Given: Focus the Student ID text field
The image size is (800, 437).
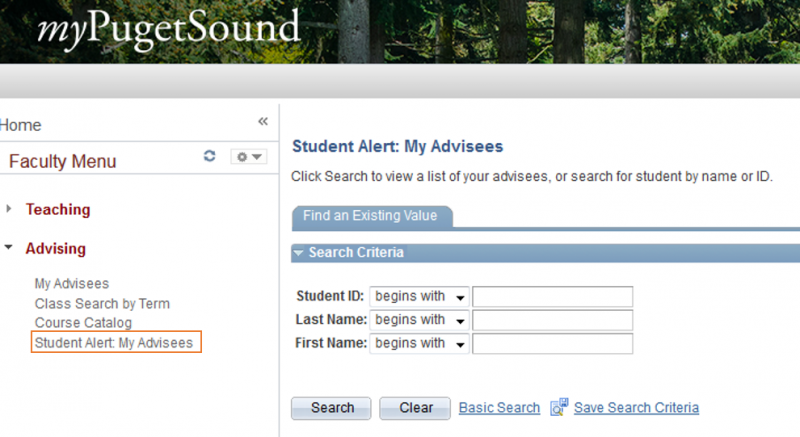Looking at the screenshot, I should coord(553,297).
